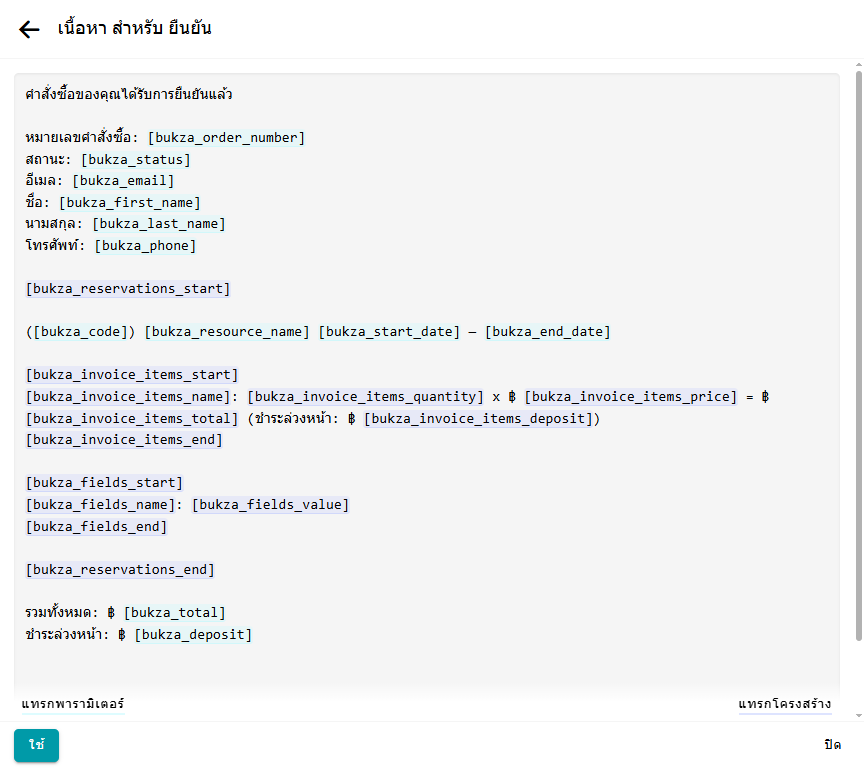Click the ปิด close button
The image size is (864, 769).
[832, 746]
